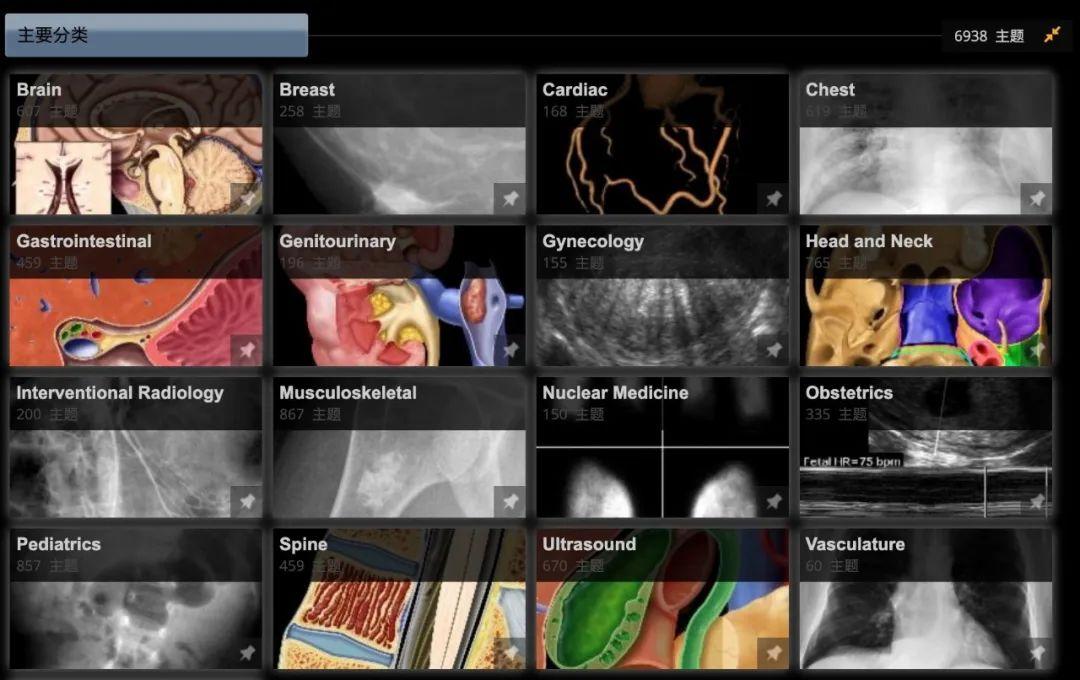Toggle pin on Pediatrics tile
The image size is (1080, 680).
point(247,652)
